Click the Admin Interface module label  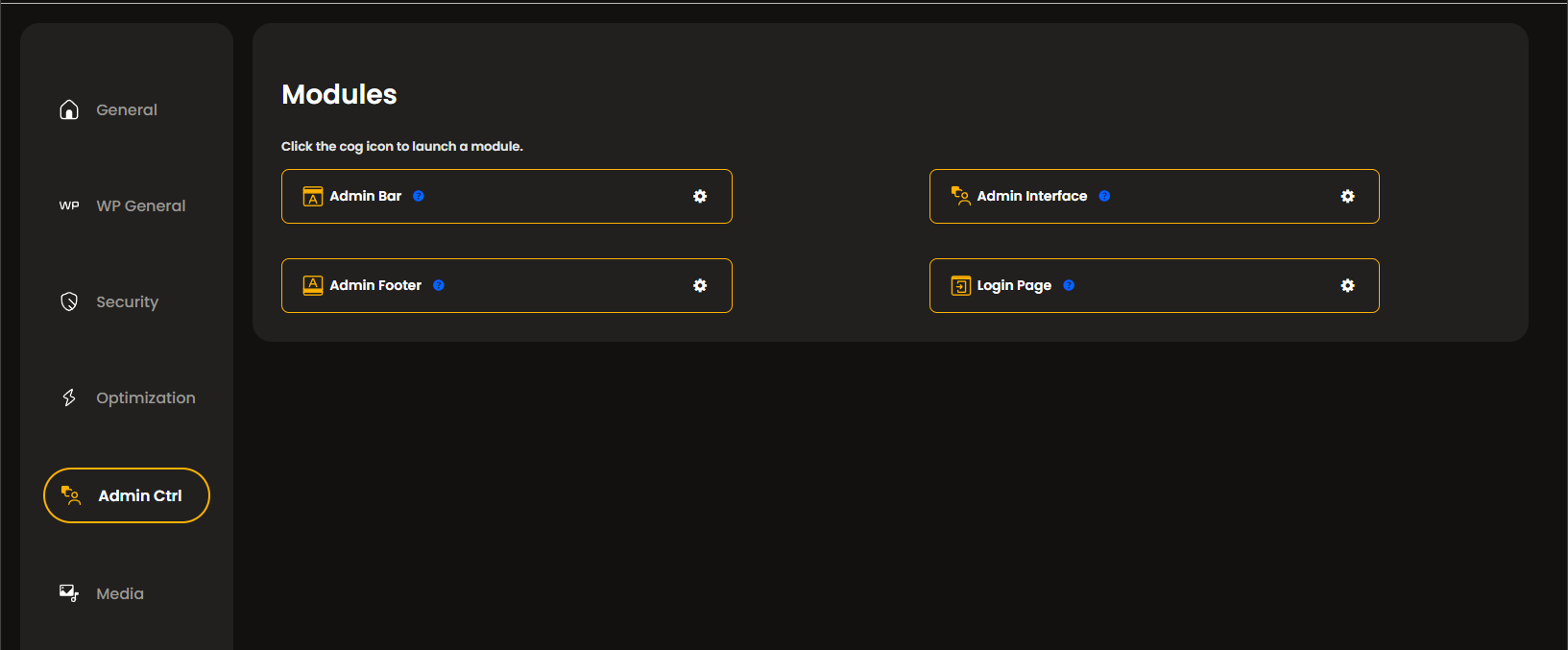pyautogui.click(x=1032, y=196)
